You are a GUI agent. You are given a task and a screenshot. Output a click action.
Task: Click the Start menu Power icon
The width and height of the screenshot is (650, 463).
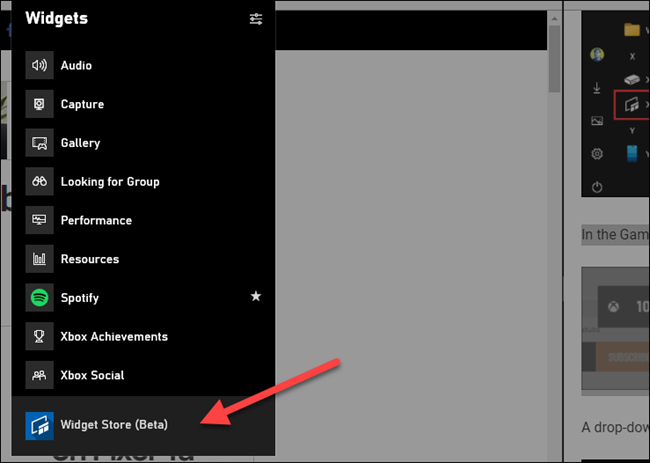pyautogui.click(x=597, y=187)
